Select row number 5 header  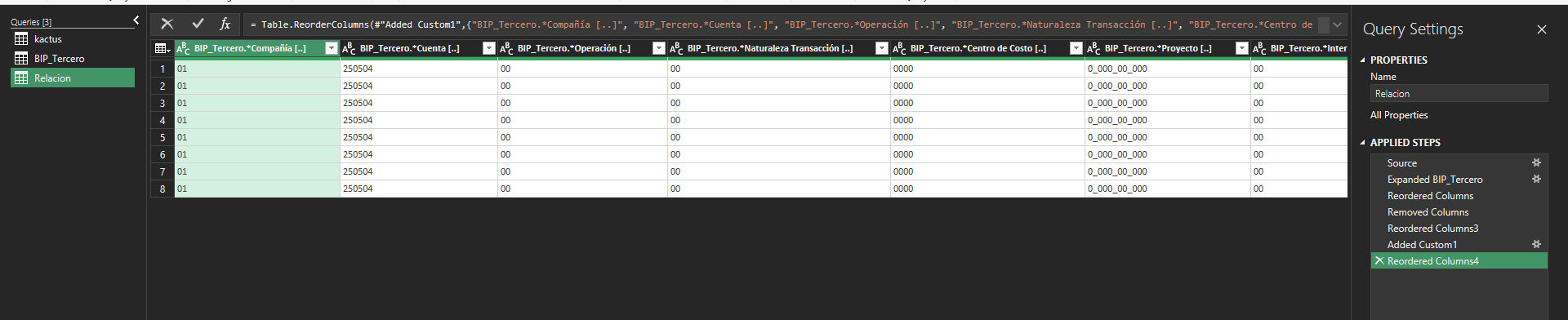[163, 138]
